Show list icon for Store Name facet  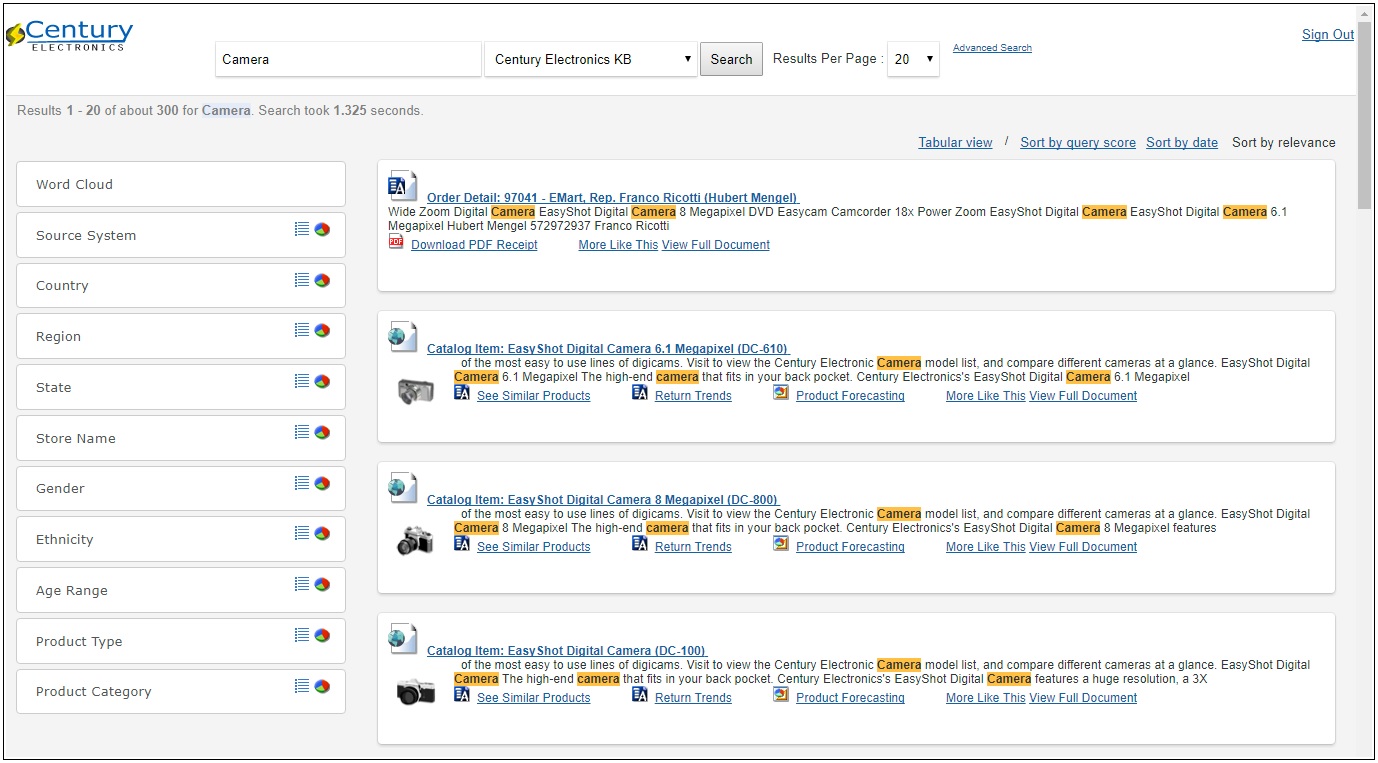[x=302, y=432]
